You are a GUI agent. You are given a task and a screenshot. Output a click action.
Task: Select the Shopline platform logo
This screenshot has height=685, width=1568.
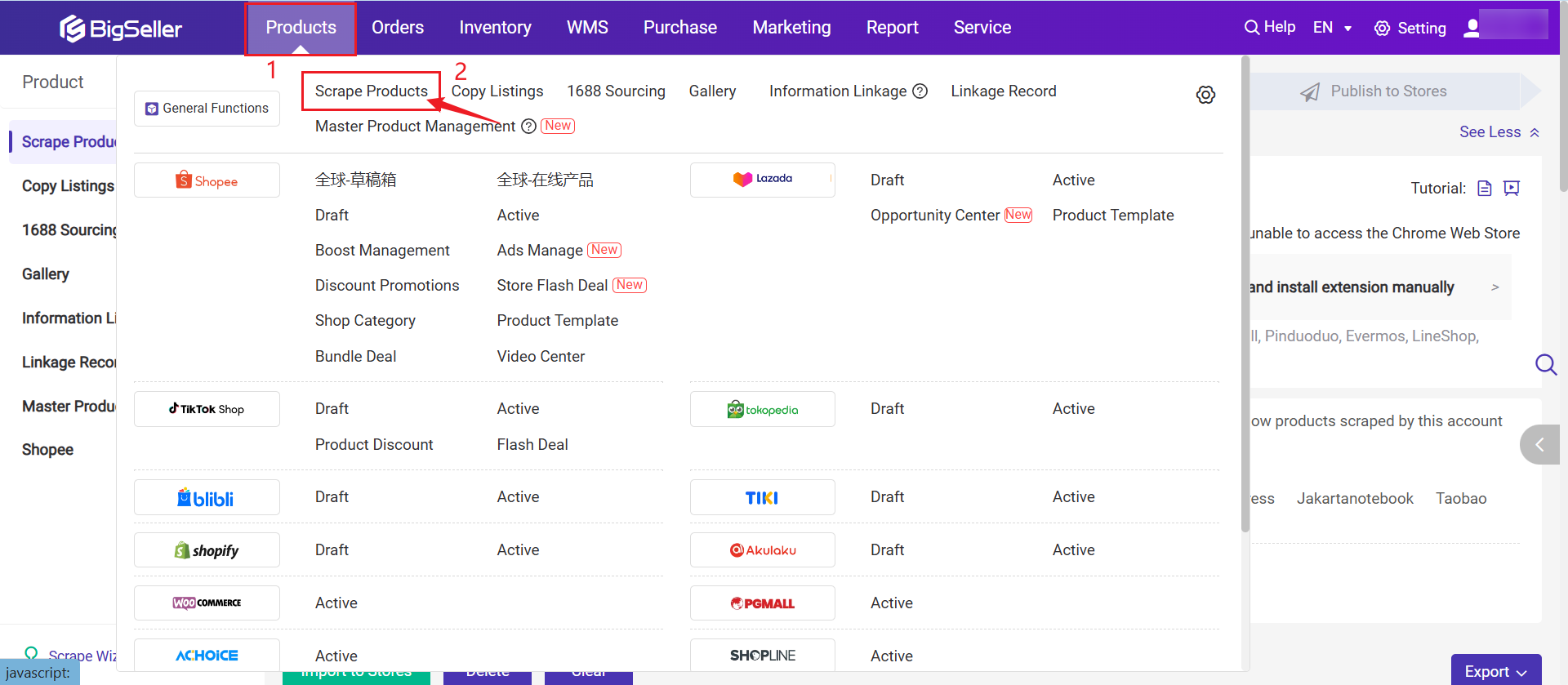[x=763, y=656]
